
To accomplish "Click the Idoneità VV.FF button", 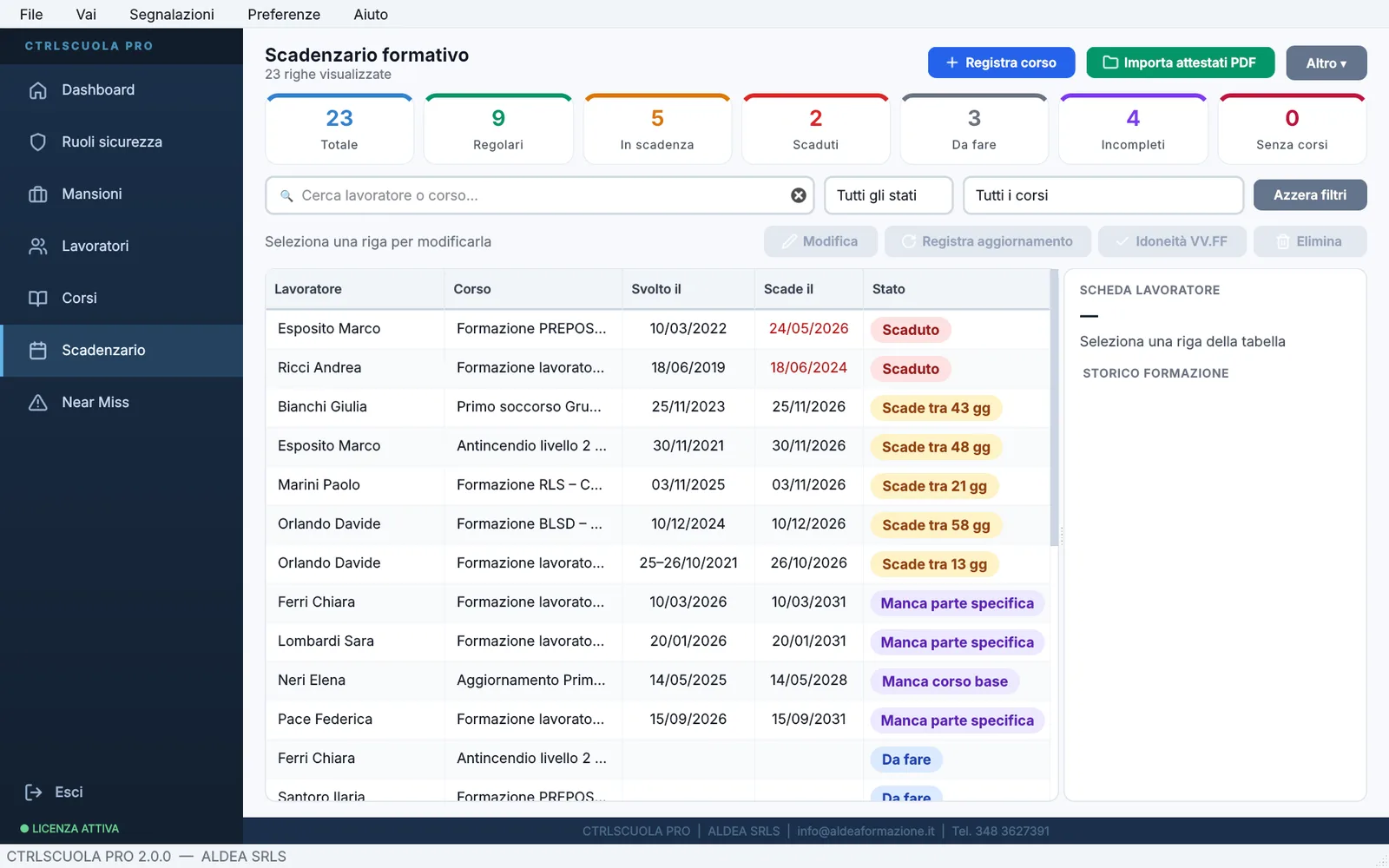I will tap(1172, 241).
